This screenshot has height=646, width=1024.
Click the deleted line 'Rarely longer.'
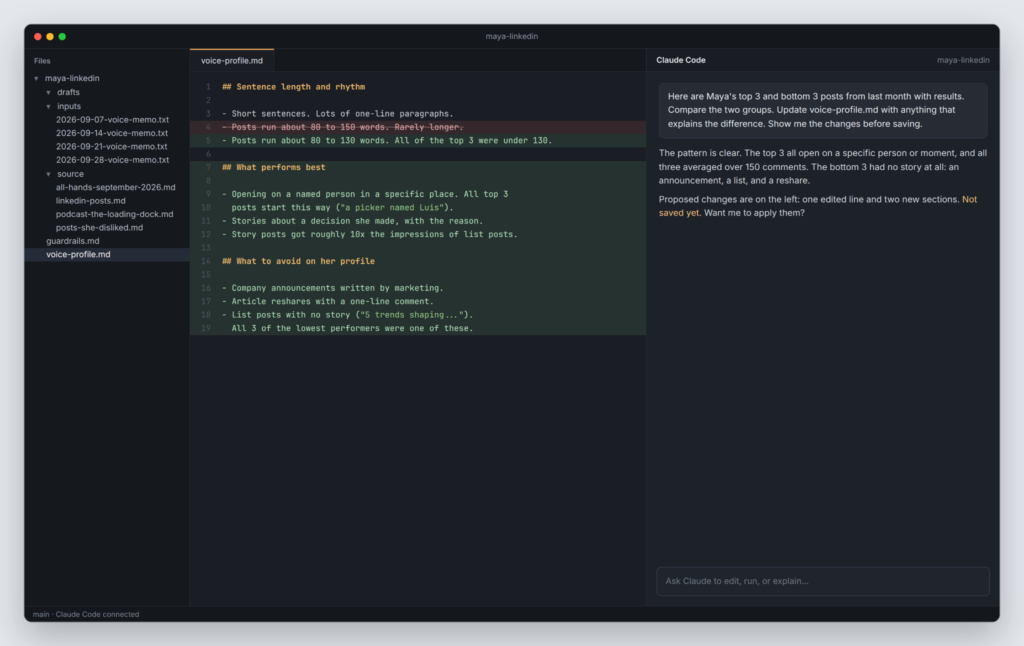tap(428, 127)
